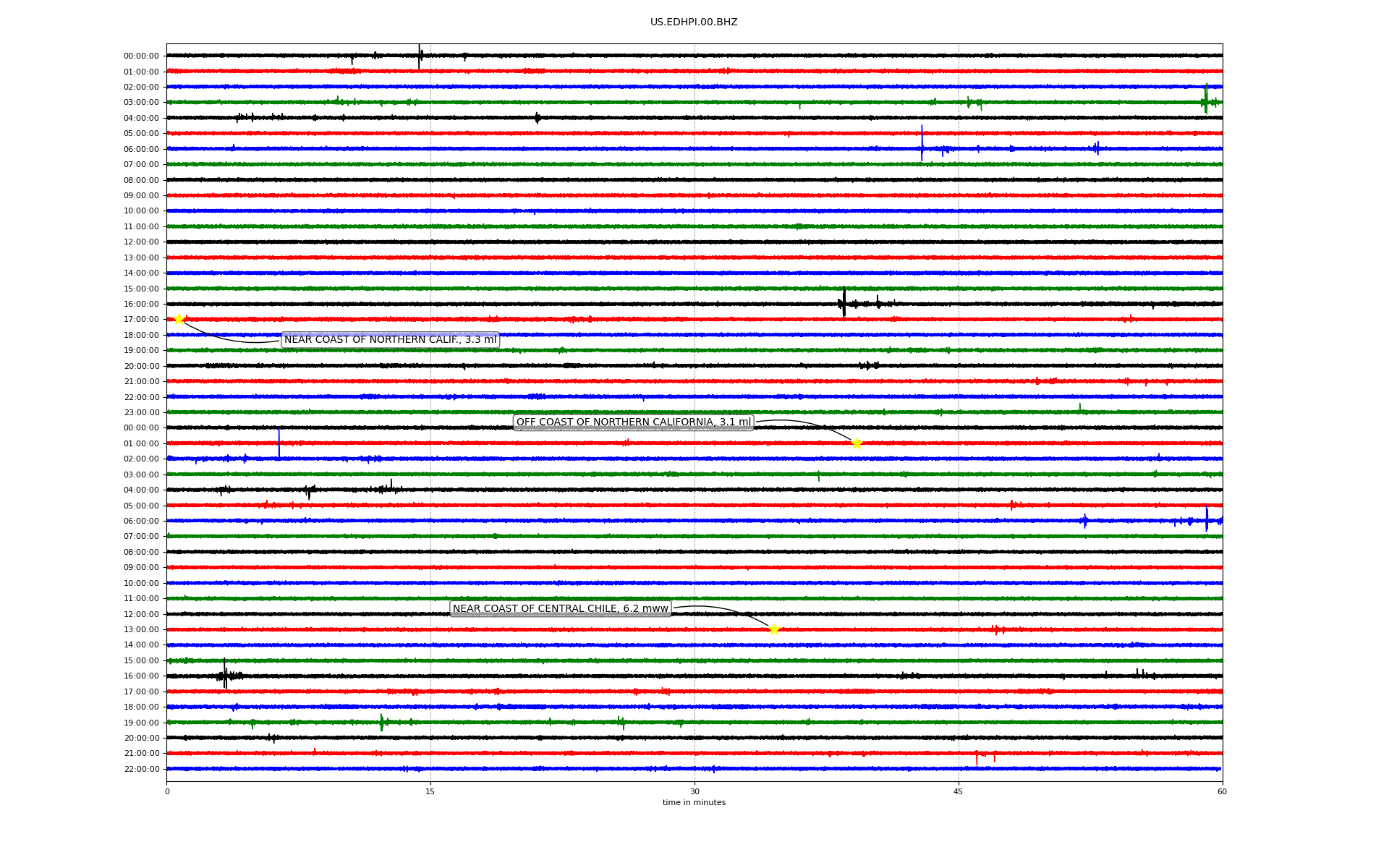
Task: Click the star marker on the 17:00:00 trace
Action: point(179,319)
